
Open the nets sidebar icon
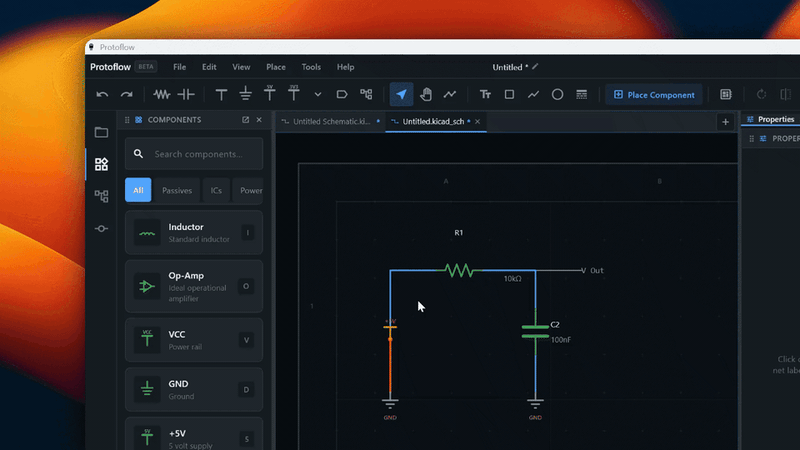pos(101,229)
